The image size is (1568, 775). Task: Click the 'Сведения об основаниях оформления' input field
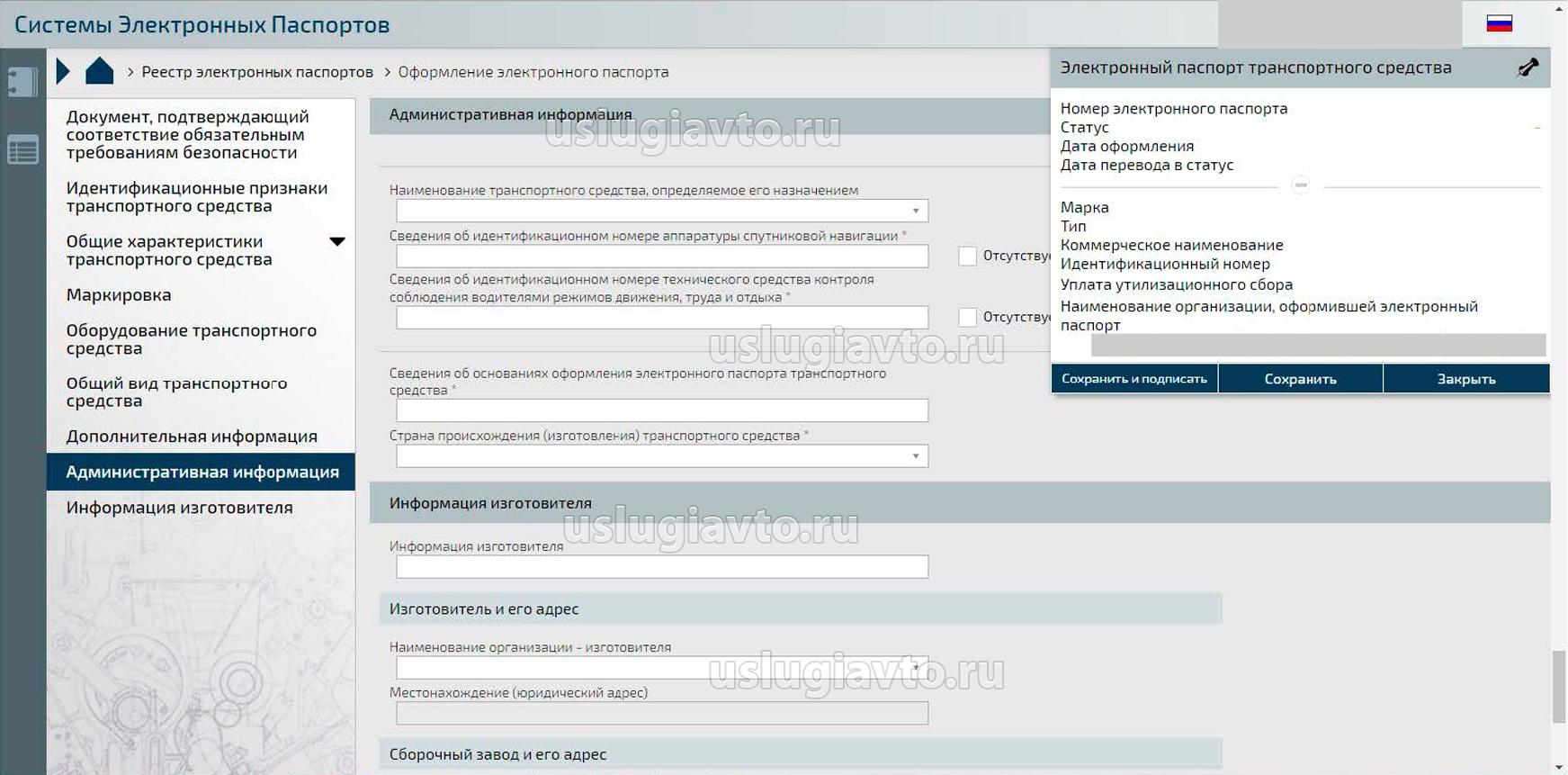pos(661,410)
